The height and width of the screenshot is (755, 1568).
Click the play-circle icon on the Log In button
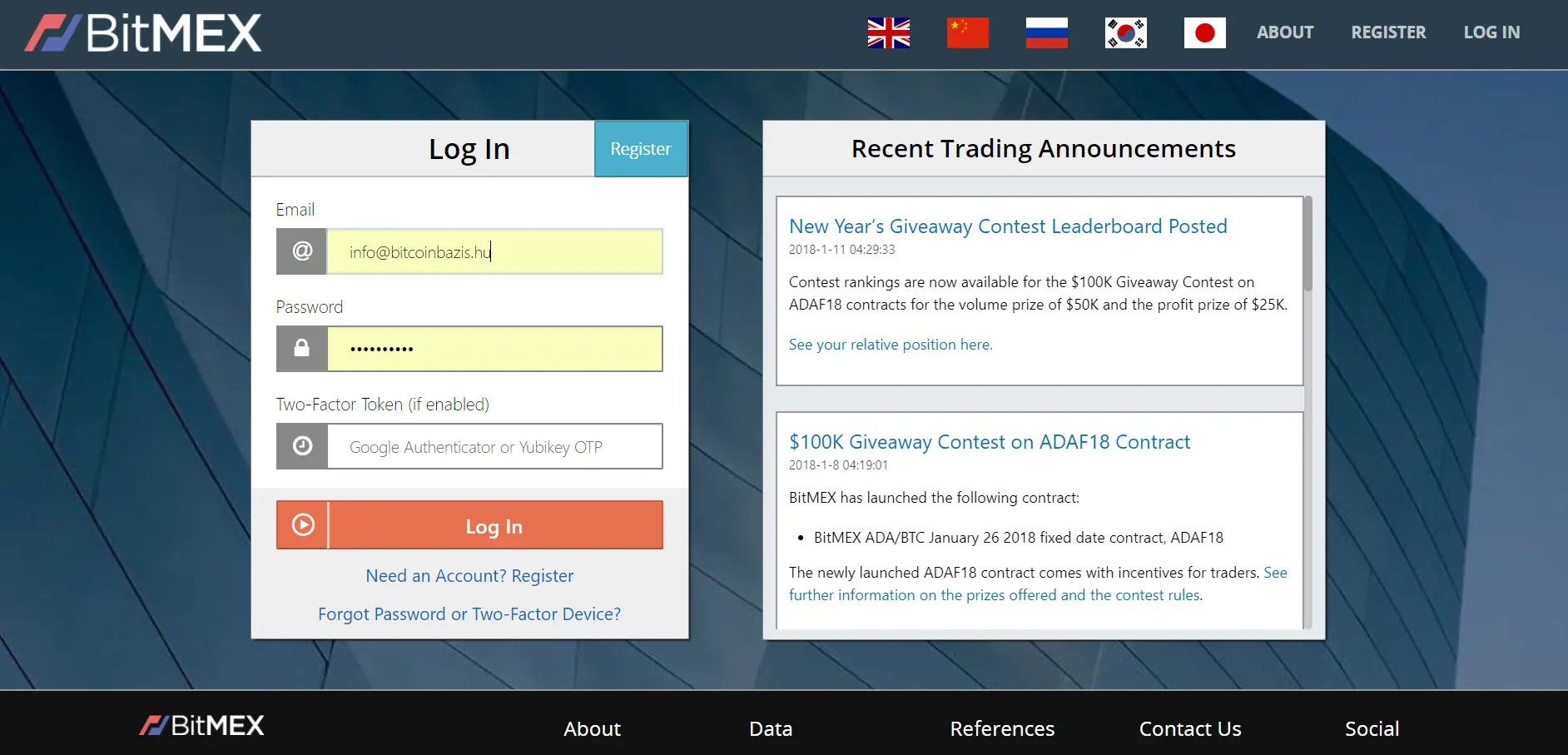(x=303, y=525)
